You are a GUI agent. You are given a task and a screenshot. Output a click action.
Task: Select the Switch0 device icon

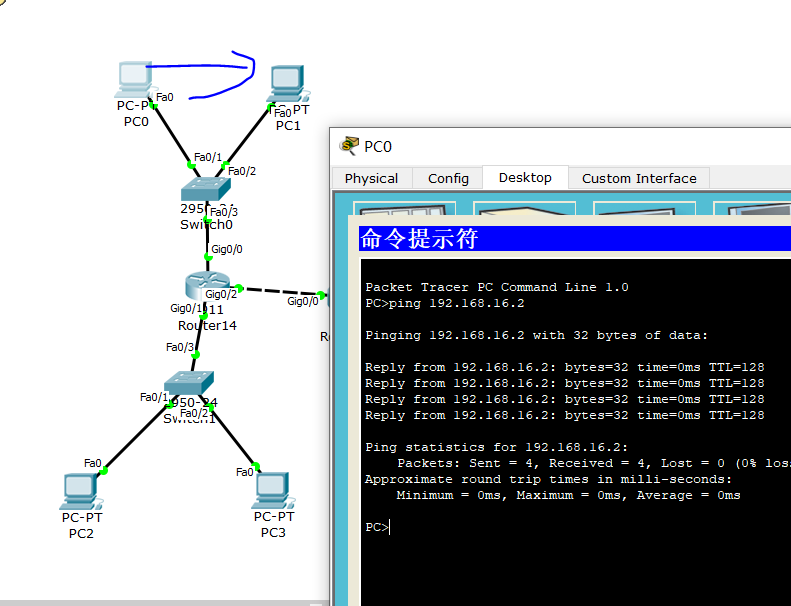click(x=206, y=189)
